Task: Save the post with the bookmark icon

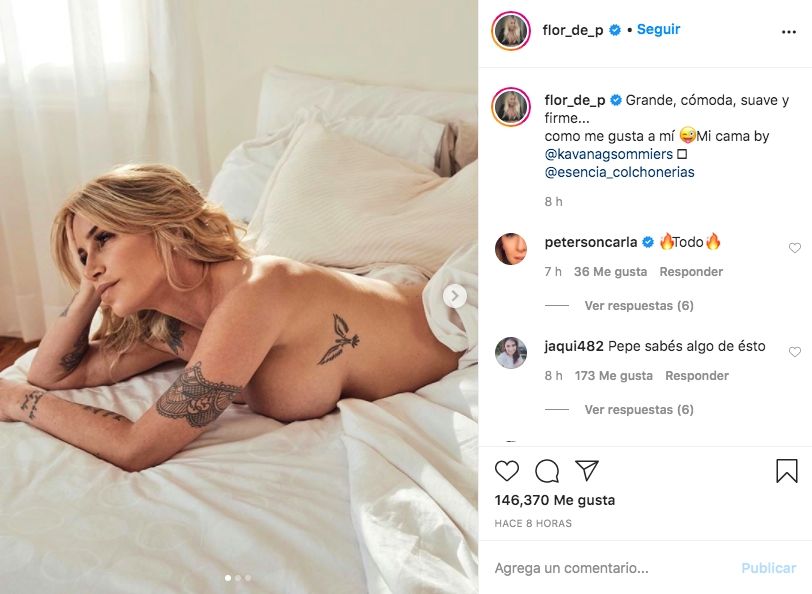Action: [x=787, y=471]
